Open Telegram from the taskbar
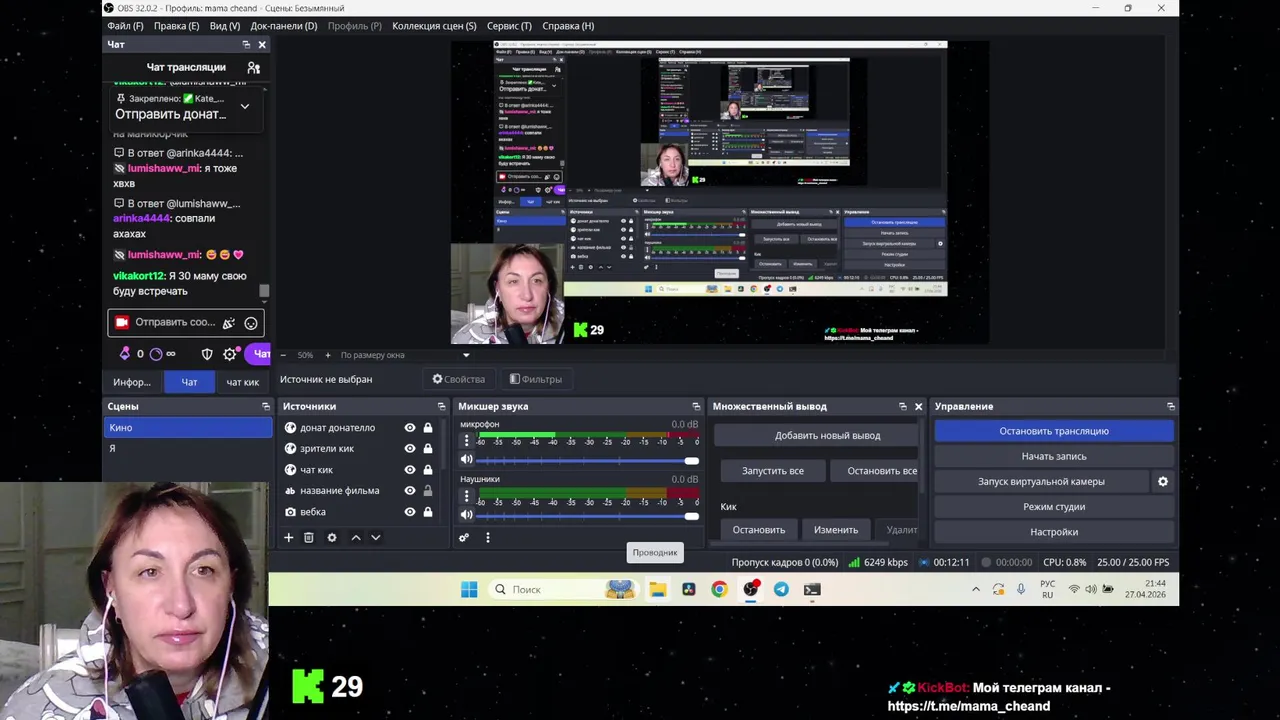The width and height of the screenshot is (1280, 720). tap(781, 589)
